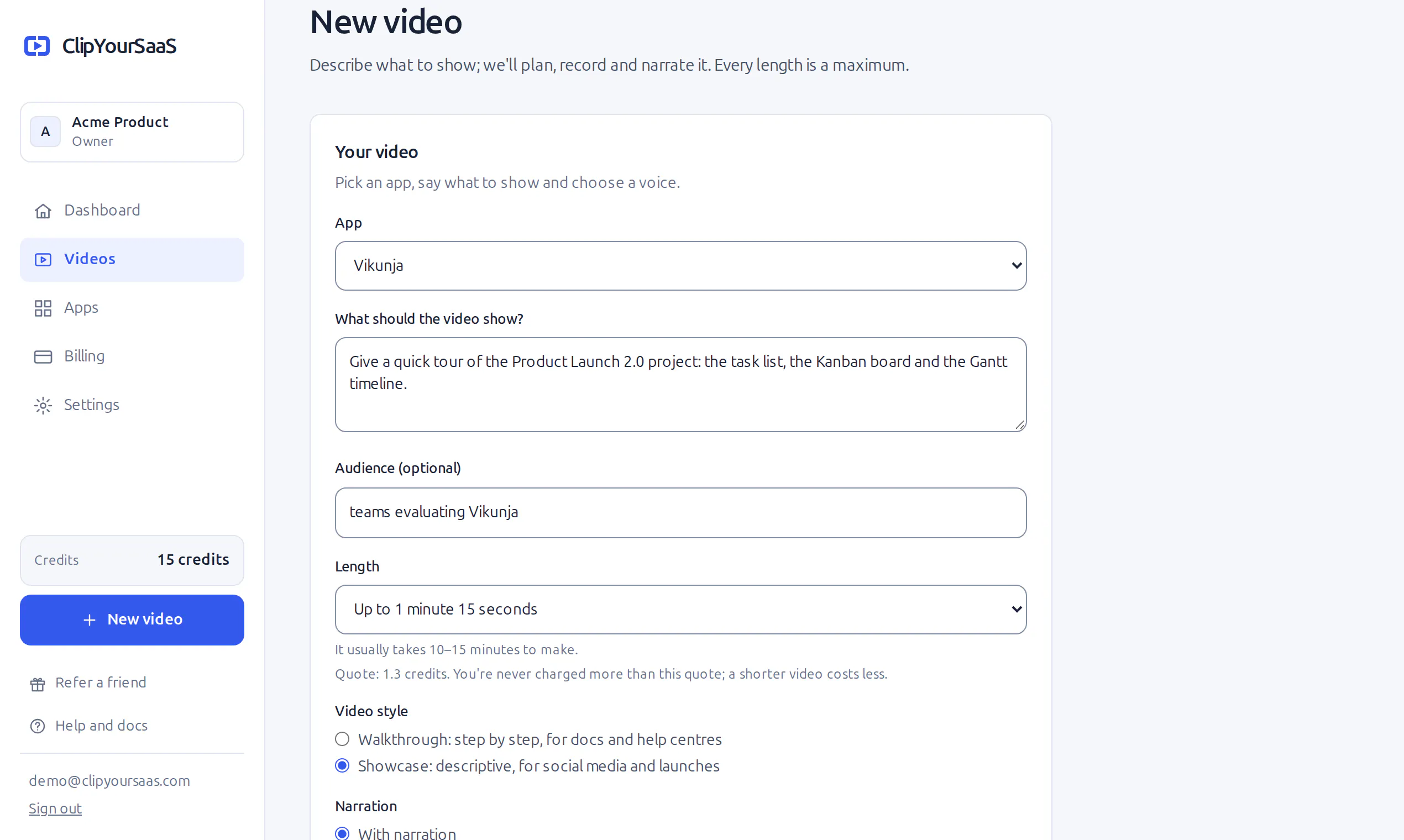Image resolution: width=1404 pixels, height=840 pixels.
Task: Click the Settings gear icon
Action: click(43, 405)
